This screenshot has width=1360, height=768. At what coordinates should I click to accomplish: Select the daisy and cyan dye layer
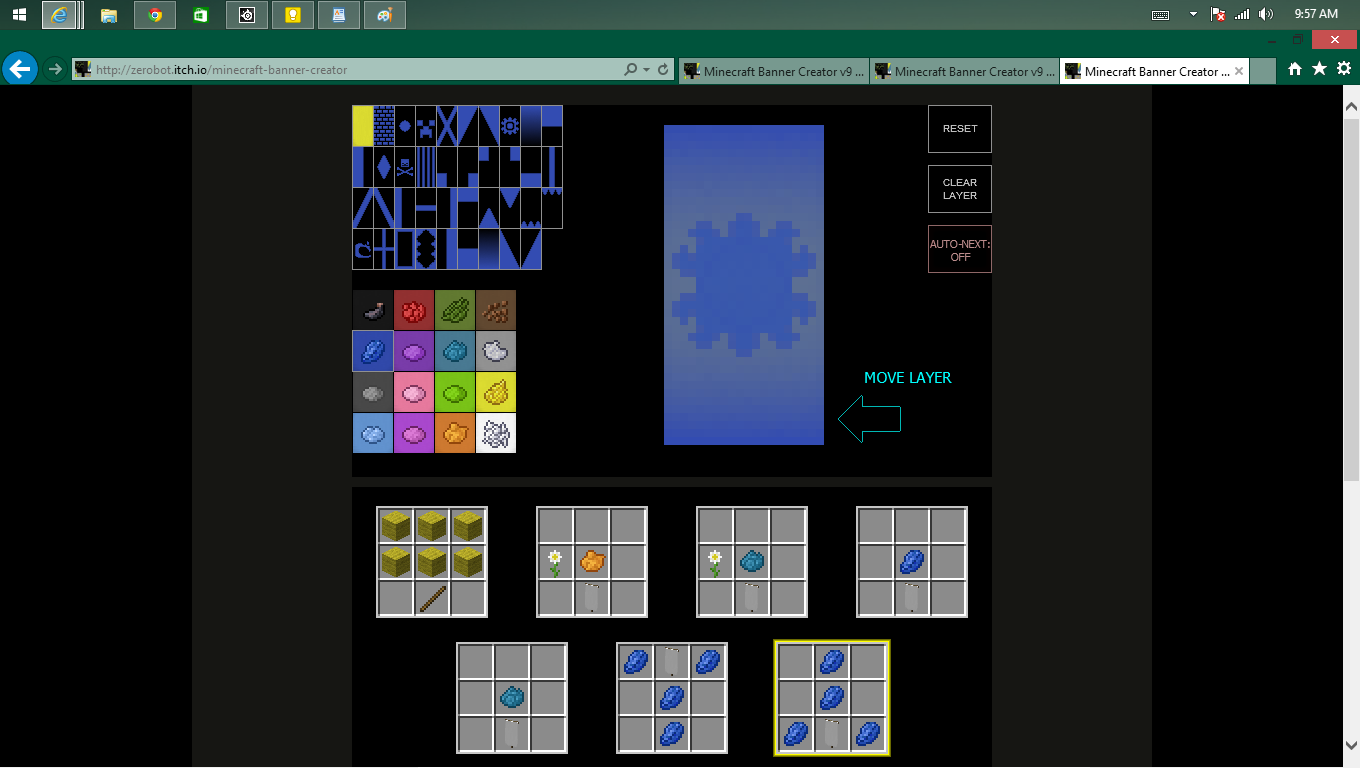tap(752, 562)
